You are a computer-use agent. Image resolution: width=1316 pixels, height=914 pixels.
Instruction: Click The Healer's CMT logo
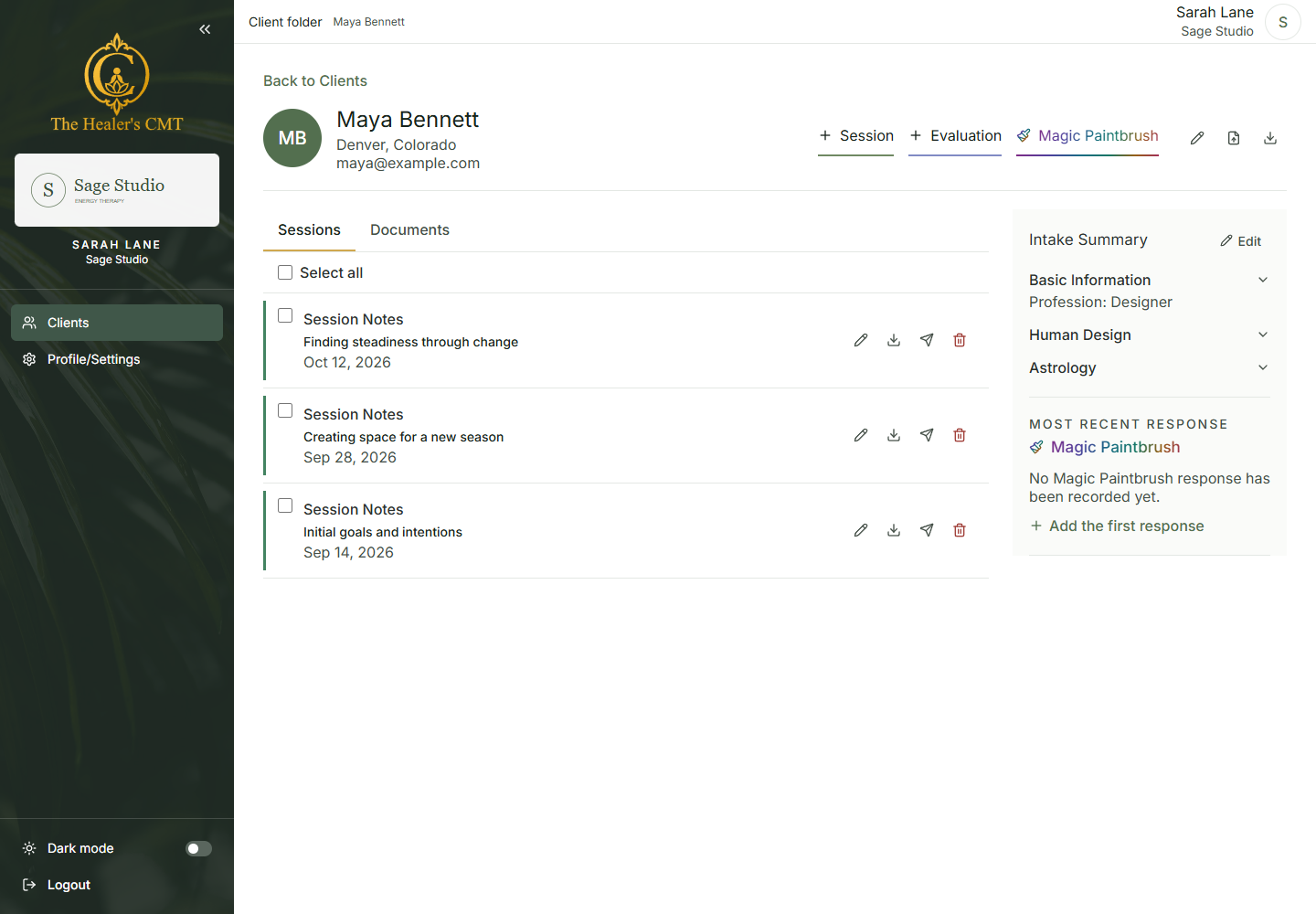click(x=117, y=82)
